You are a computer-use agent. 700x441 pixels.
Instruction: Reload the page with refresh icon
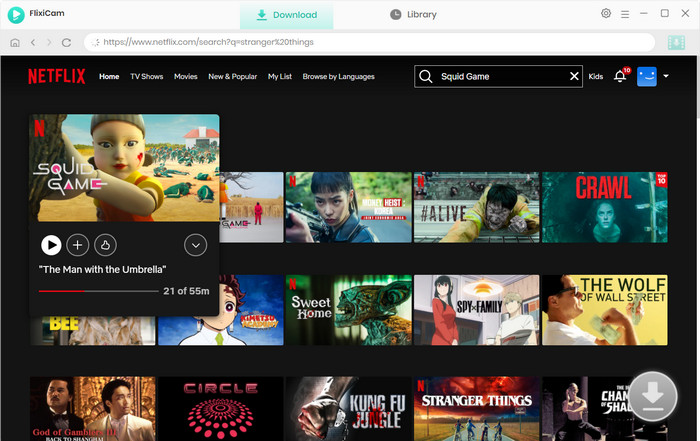click(x=67, y=42)
